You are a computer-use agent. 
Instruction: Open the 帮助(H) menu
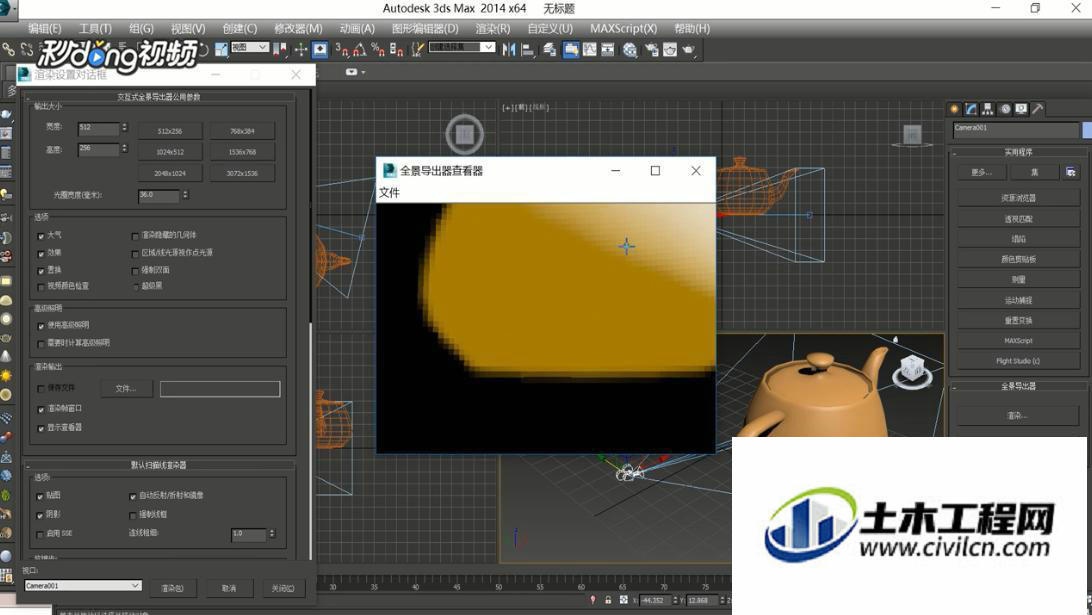click(692, 29)
